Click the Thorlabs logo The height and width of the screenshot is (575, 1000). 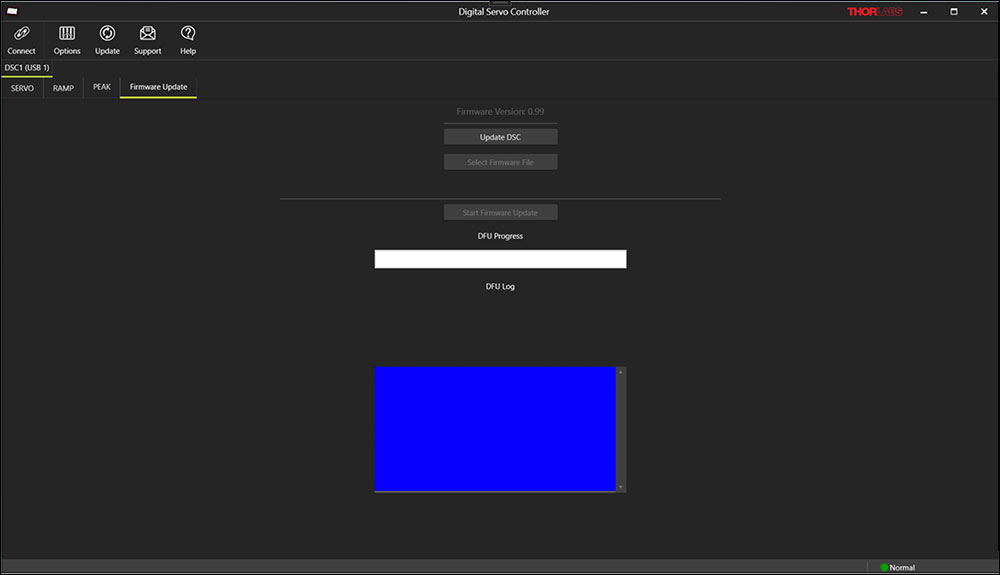tap(874, 12)
